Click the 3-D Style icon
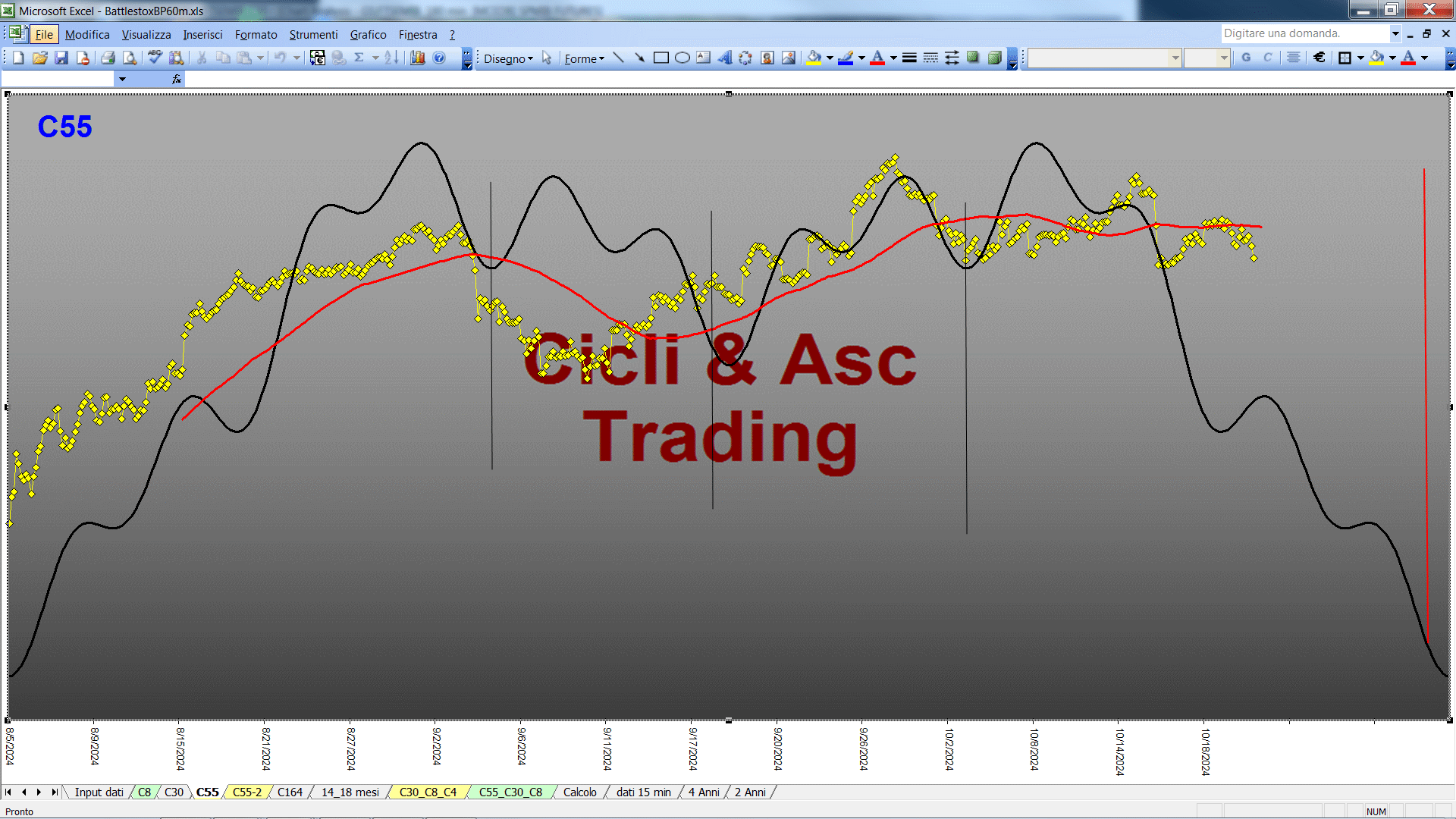The image size is (1456, 819). click(x=994, y=58)
